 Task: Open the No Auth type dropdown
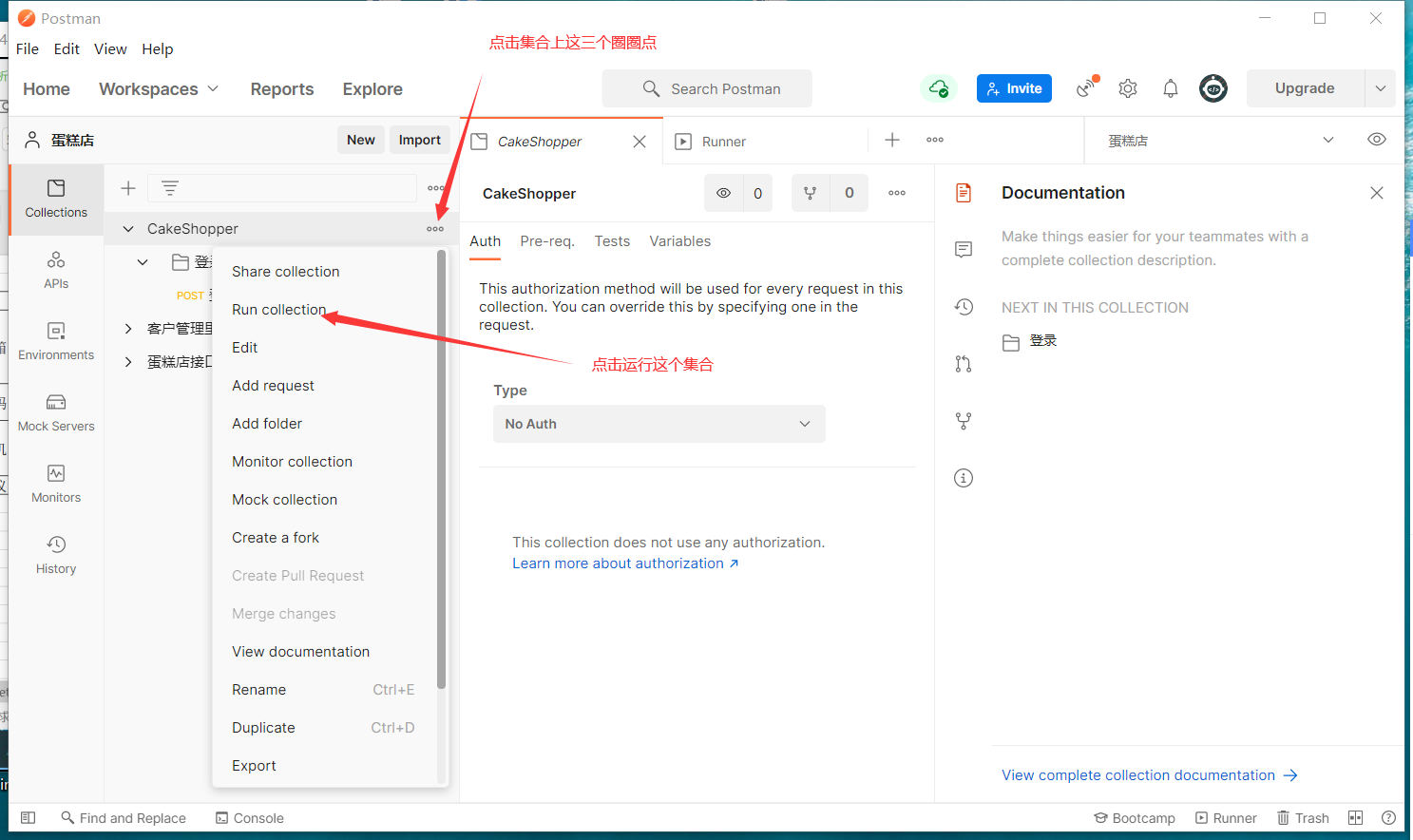pyautogui.click(x=659, y=424)
